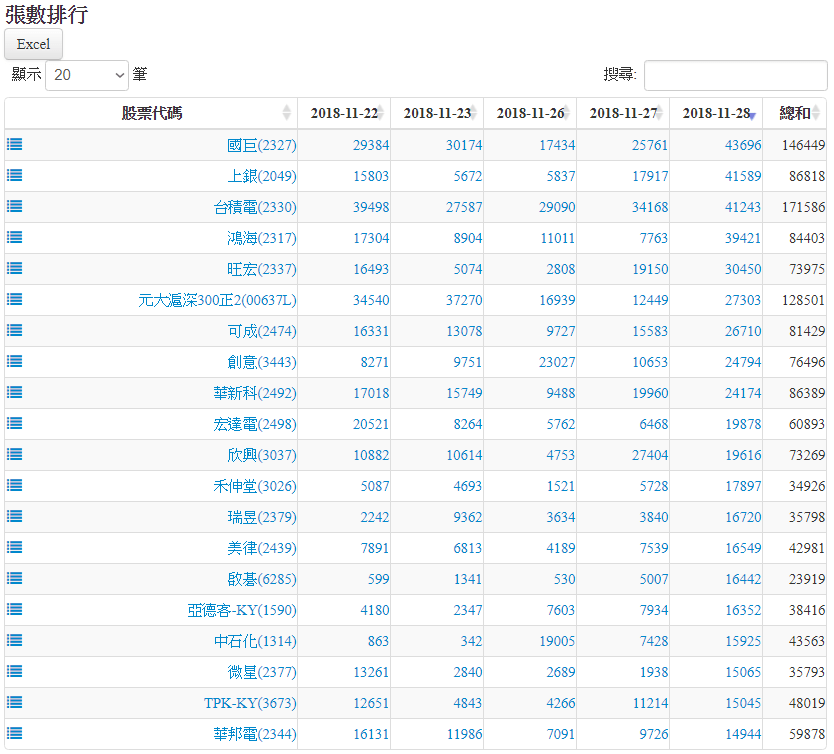834x754 pixels.
Task: Click the list icon beside 鴻海(2317)
Action: click(15, 237)
